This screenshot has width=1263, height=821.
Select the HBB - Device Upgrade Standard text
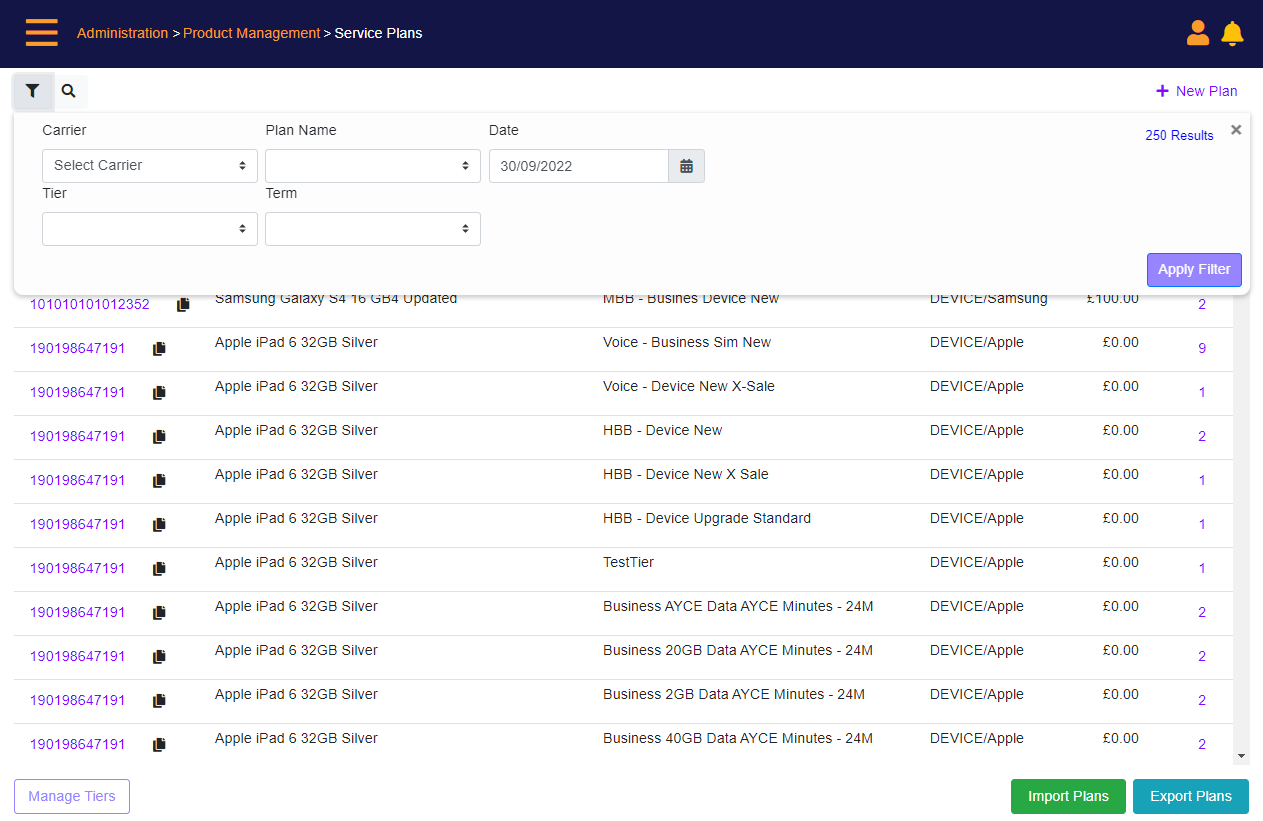707,519
